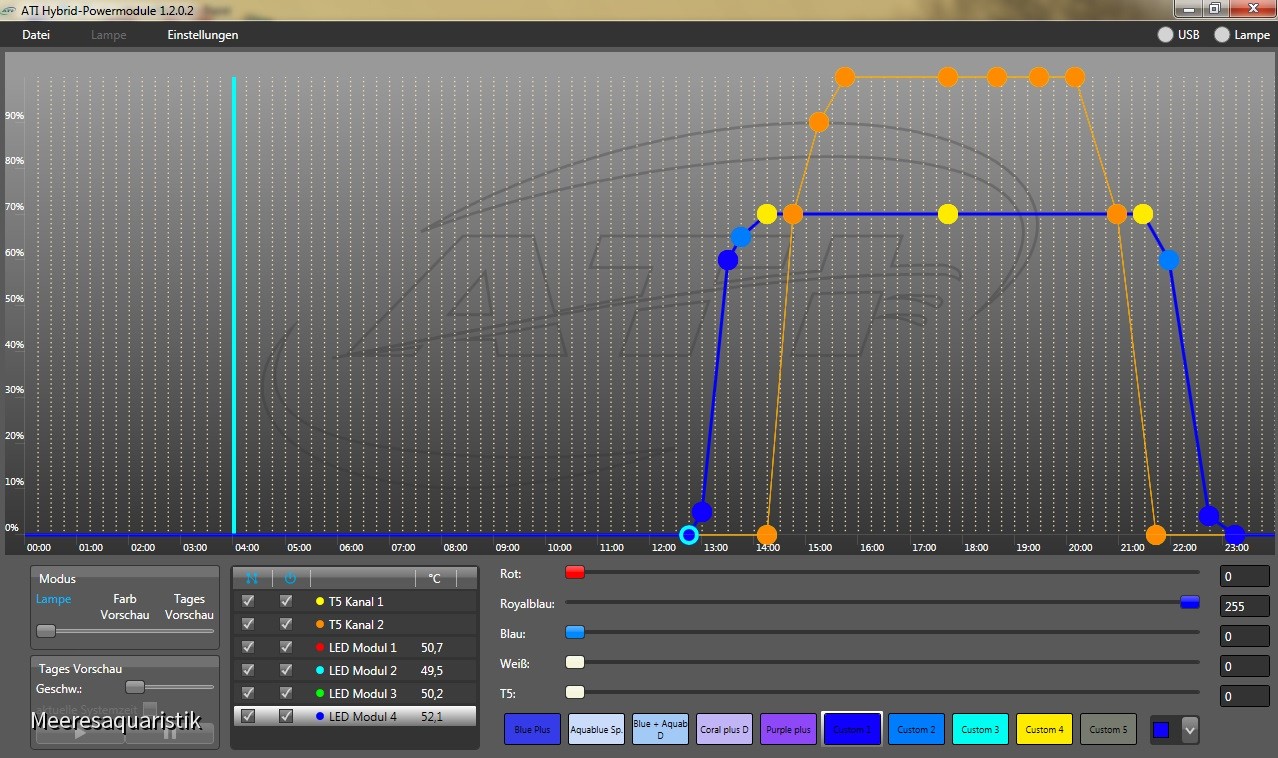Choose the Custom 2 preset
This screenshot has height=758, width=1278.
point(917,730)
